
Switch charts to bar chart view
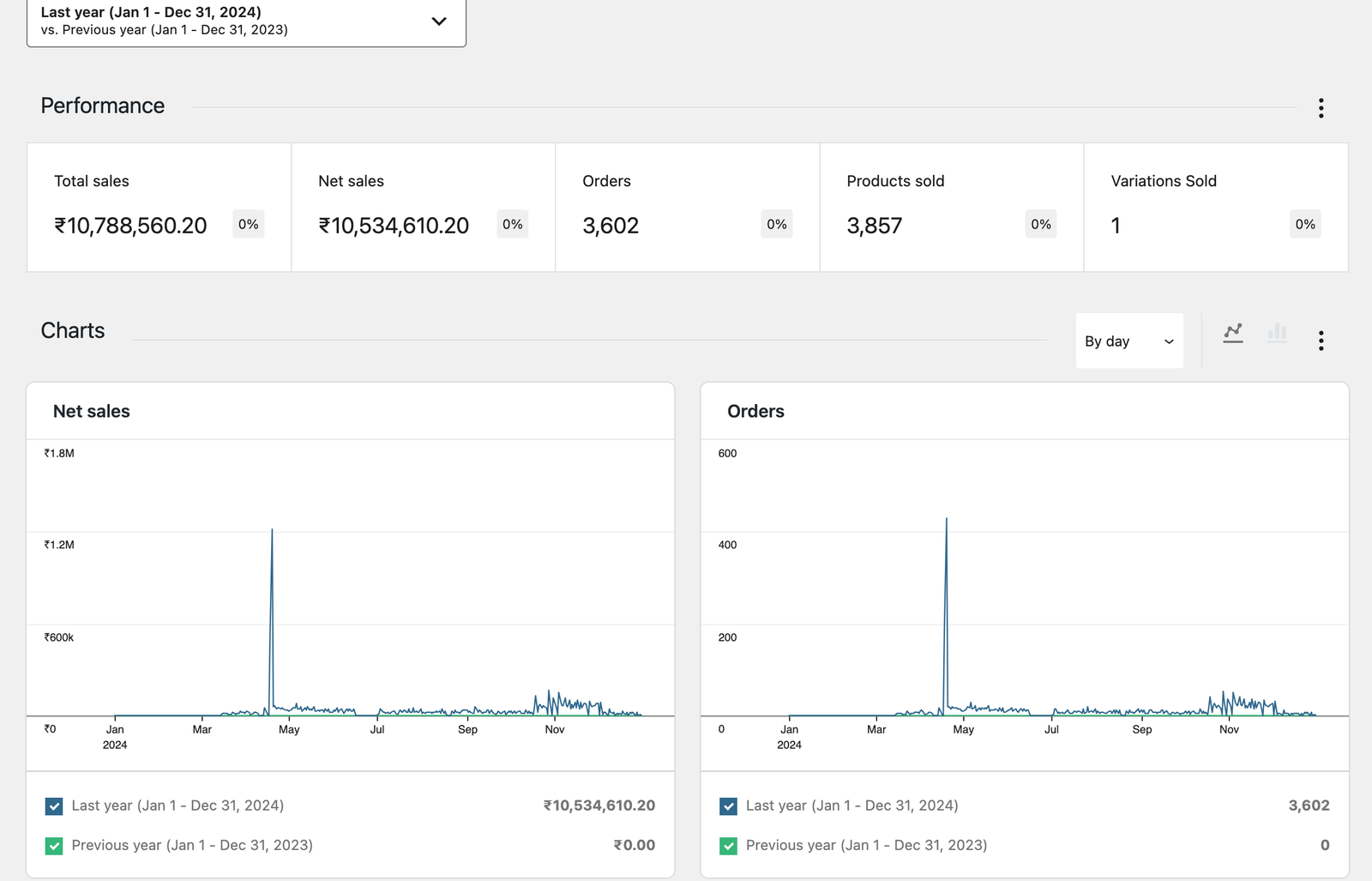point(1277,335)
